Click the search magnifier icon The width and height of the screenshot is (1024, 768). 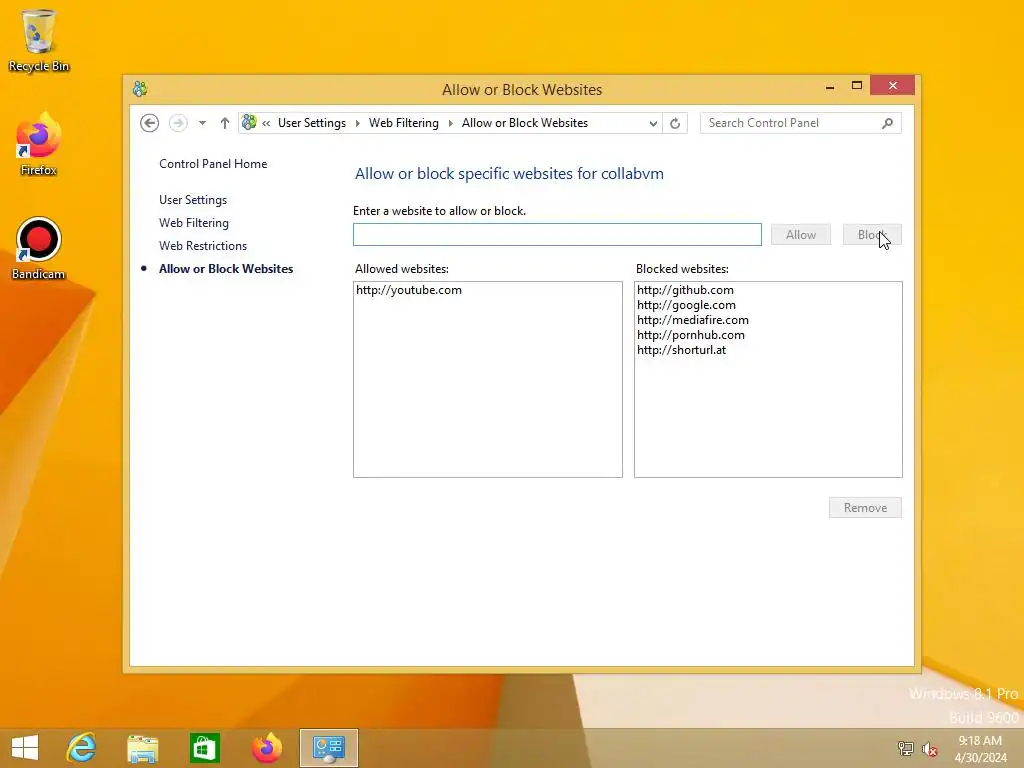887,123
